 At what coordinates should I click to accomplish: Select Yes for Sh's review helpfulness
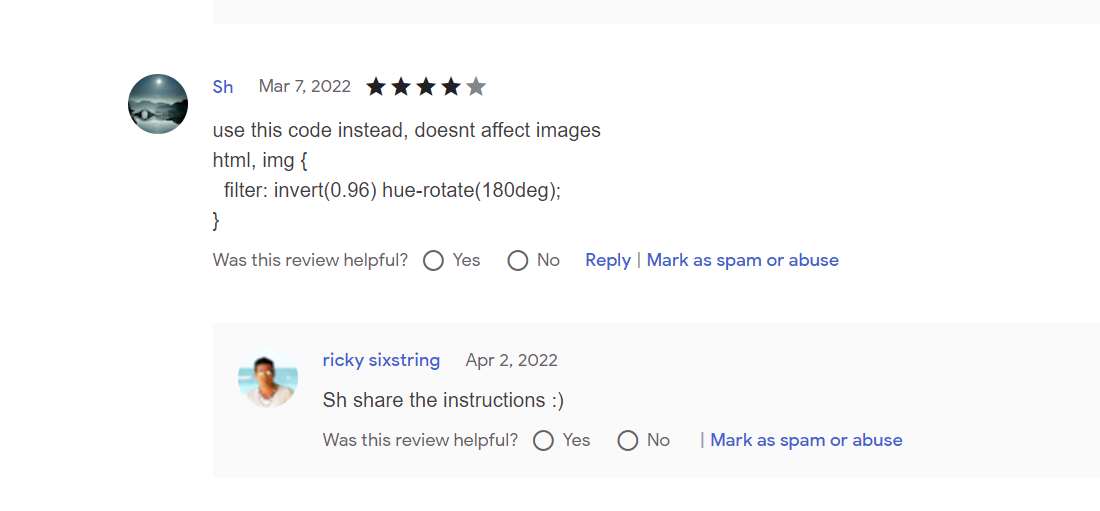(434, 261)
